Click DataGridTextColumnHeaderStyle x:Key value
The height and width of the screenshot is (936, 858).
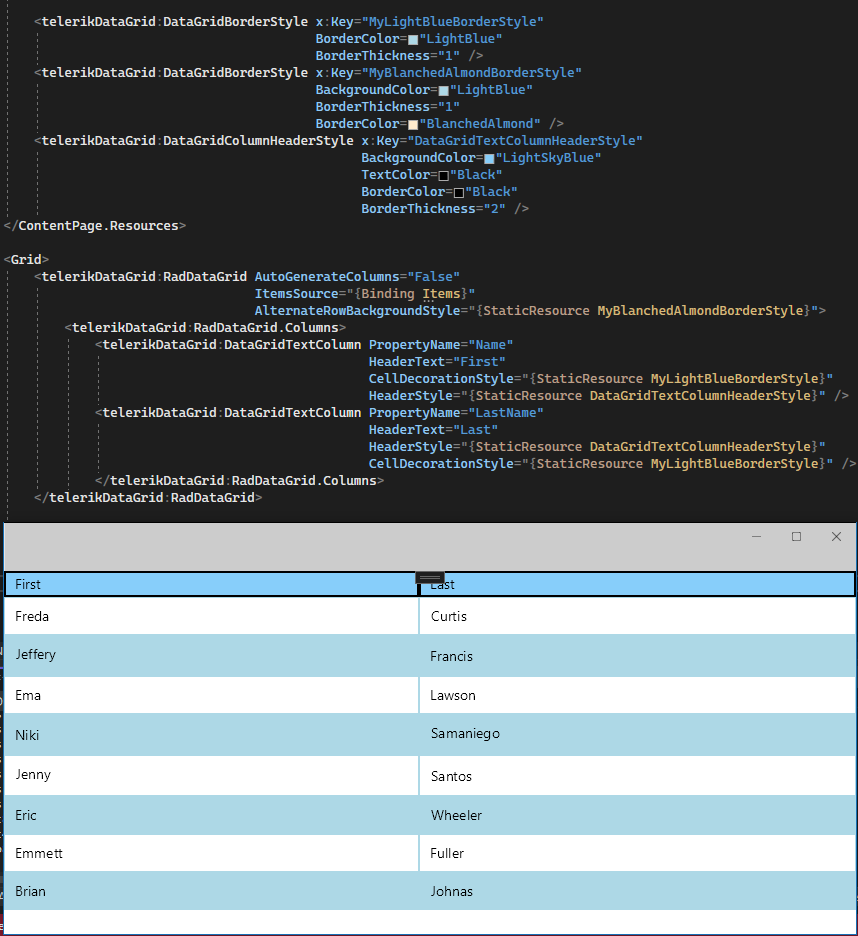(525, 141)
